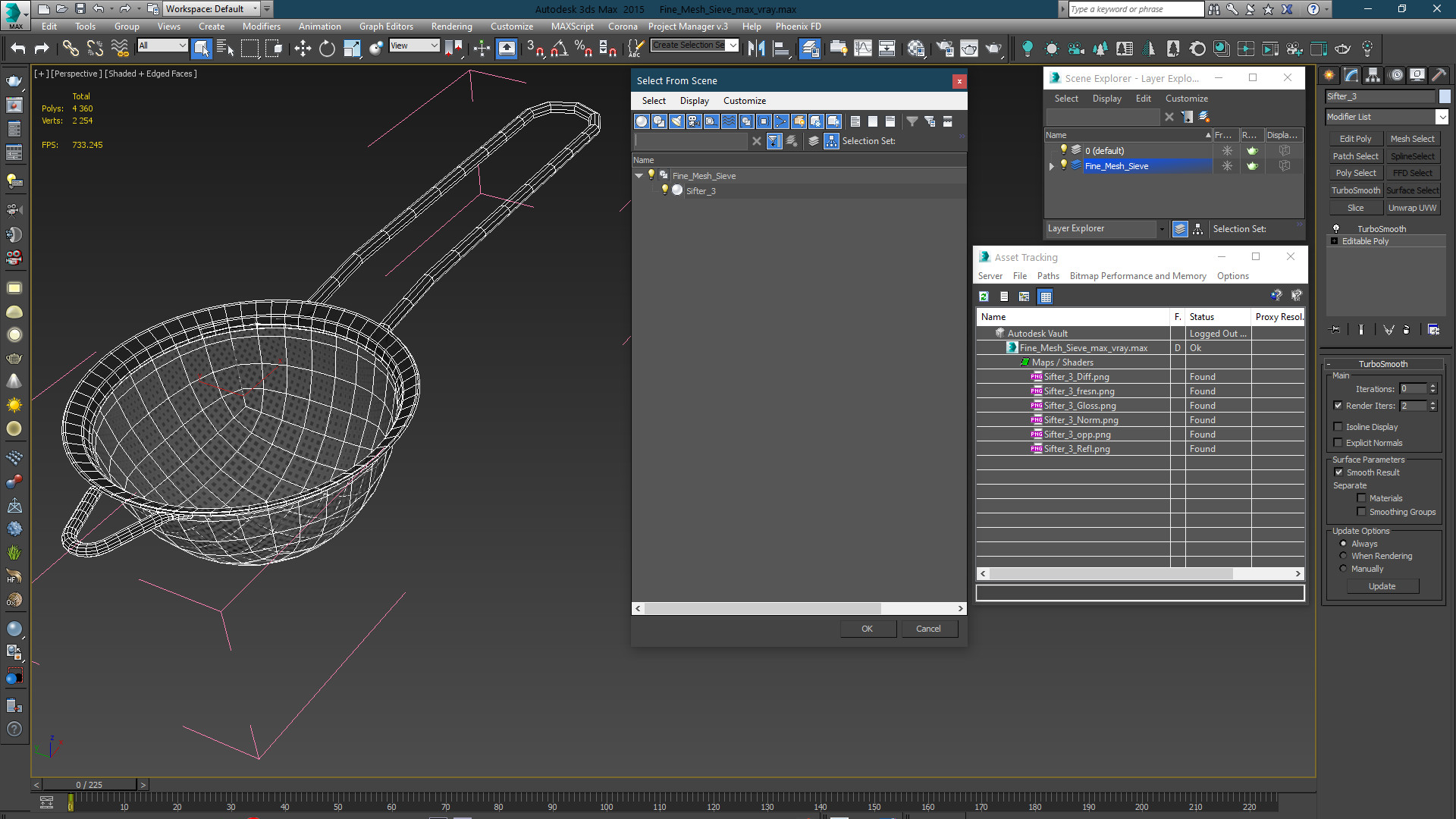Select the Always update option
The width and height of the screenshot is (1456, 819).
1343,544
